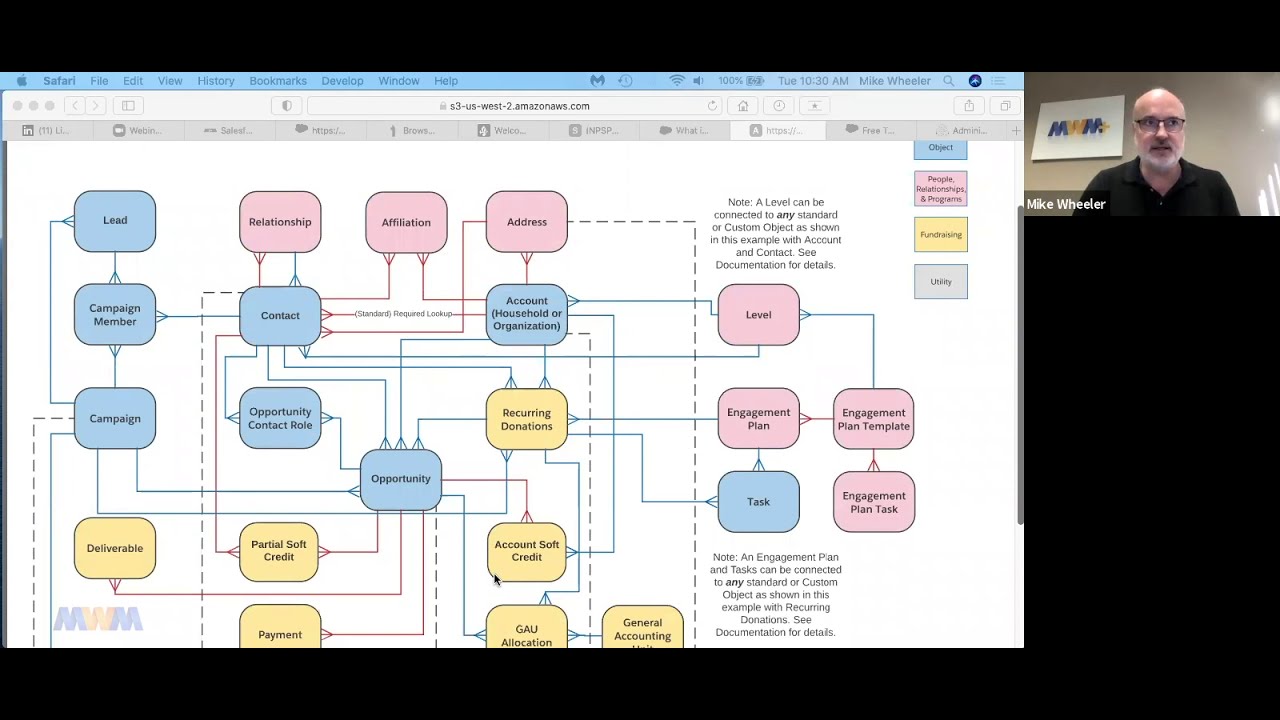Screen dimensions: 1280x720
Task: Click the Time Machine menu bar icon
Action: [625, 81]
